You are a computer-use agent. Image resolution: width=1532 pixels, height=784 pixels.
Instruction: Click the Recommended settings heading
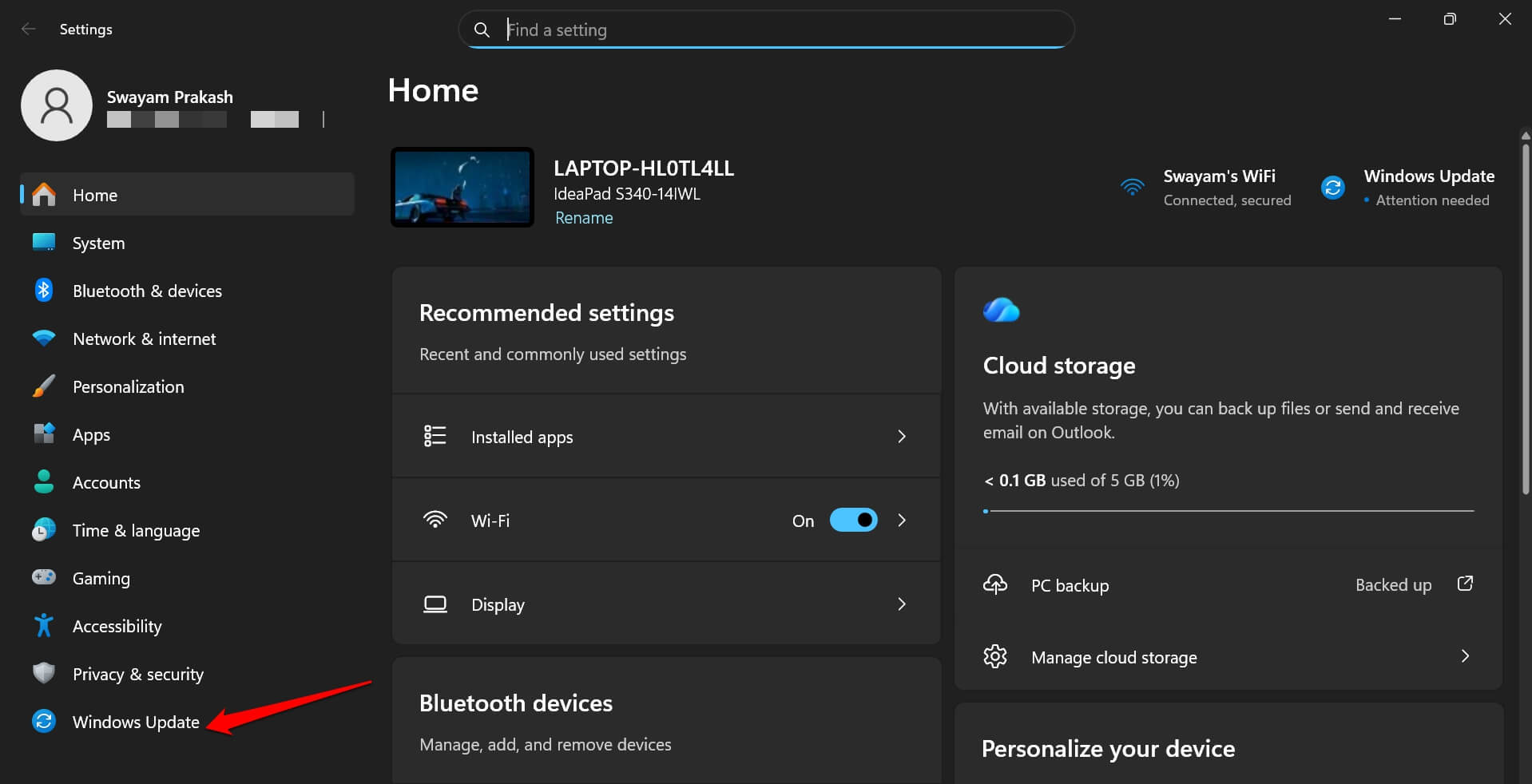546,312
